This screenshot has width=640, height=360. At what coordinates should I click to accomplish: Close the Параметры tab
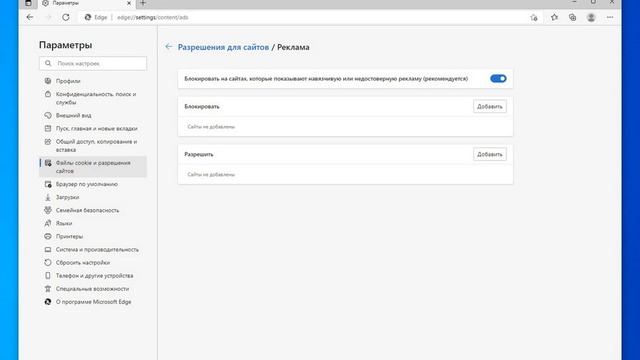[129, 3]
